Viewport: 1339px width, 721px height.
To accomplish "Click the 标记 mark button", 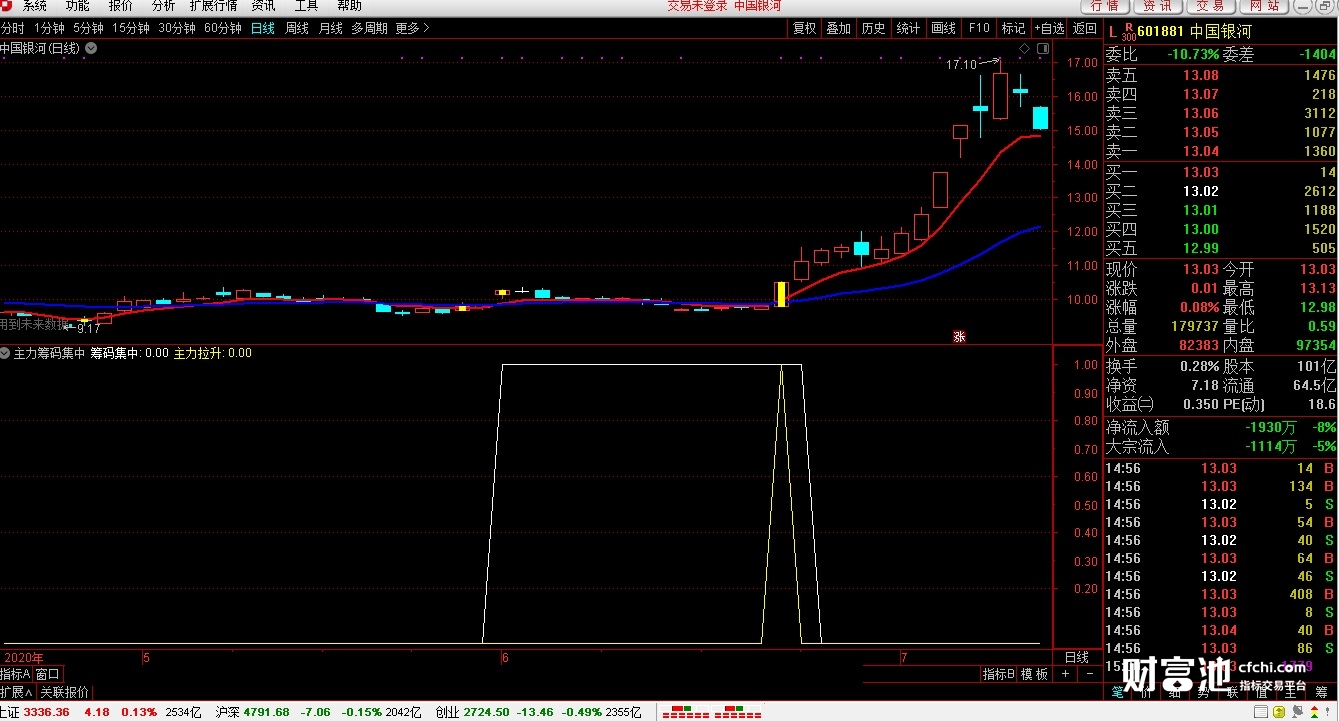I will point(1014,28).
